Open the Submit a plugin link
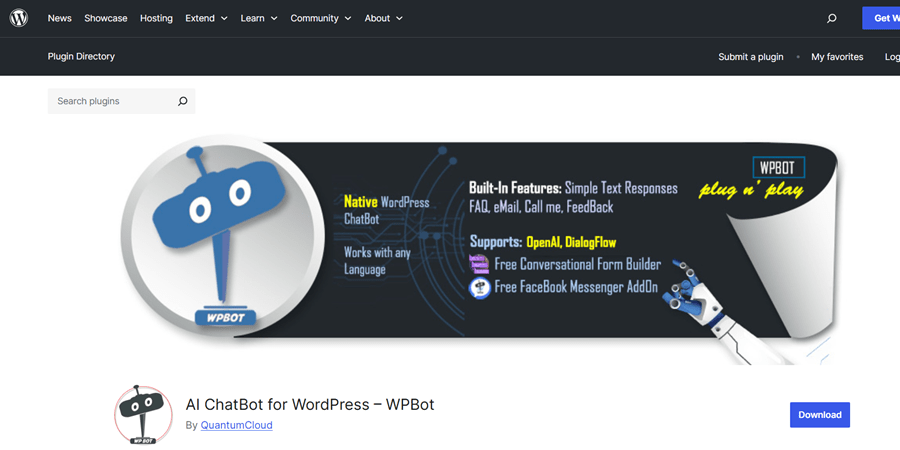Screen dimensions: 900x450 pyautogui.click(x=750, y=57)
